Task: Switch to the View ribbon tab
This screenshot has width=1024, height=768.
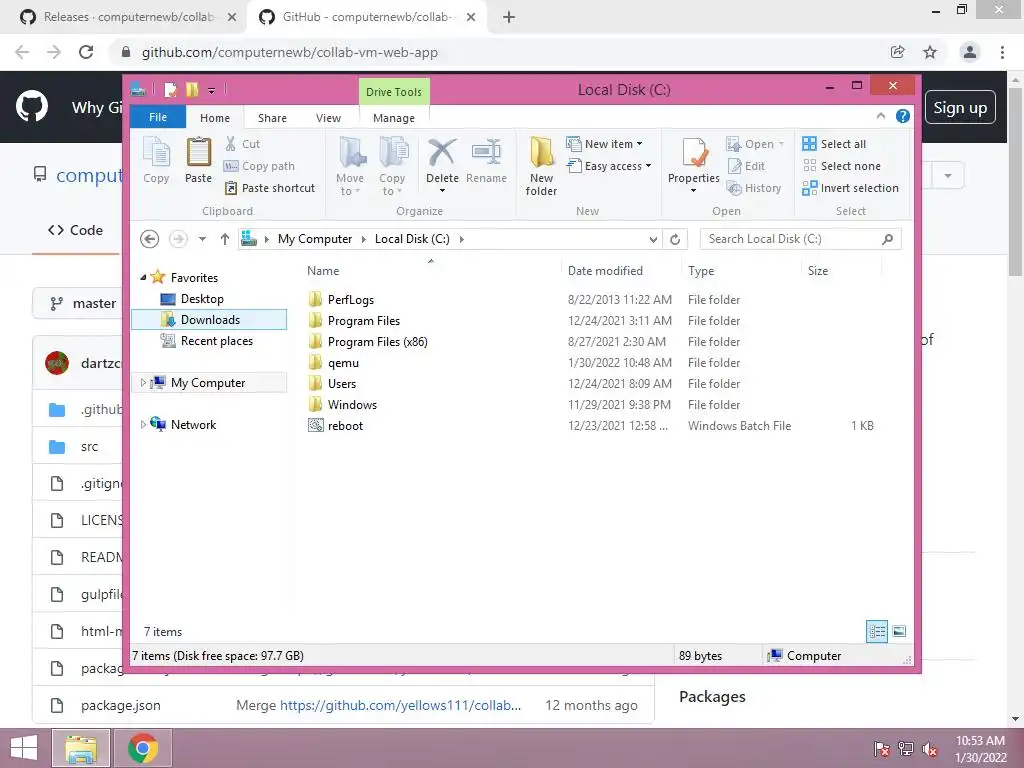Action: tap(328, 118)
